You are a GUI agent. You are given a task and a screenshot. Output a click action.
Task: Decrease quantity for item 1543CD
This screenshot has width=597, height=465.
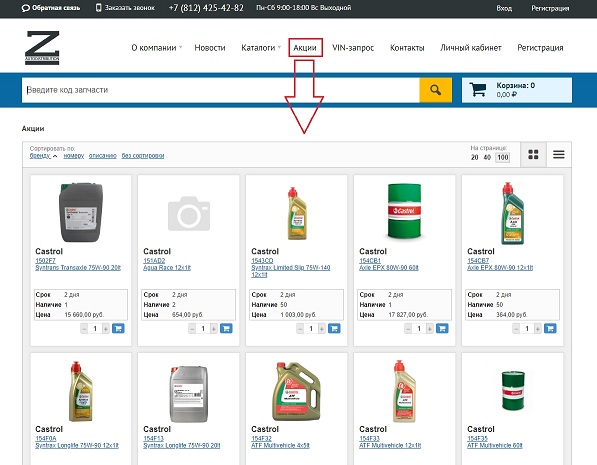coord(300,328)
